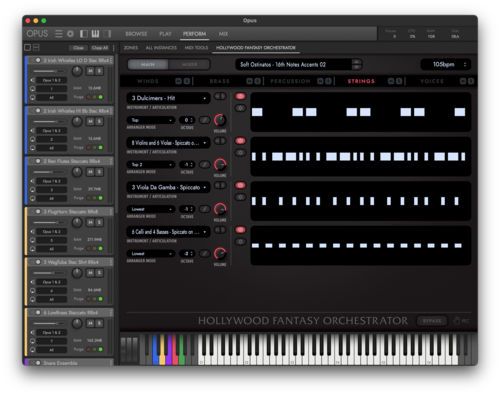Open the 8 Violins and 6 Violas articulation dropdown

168,143
